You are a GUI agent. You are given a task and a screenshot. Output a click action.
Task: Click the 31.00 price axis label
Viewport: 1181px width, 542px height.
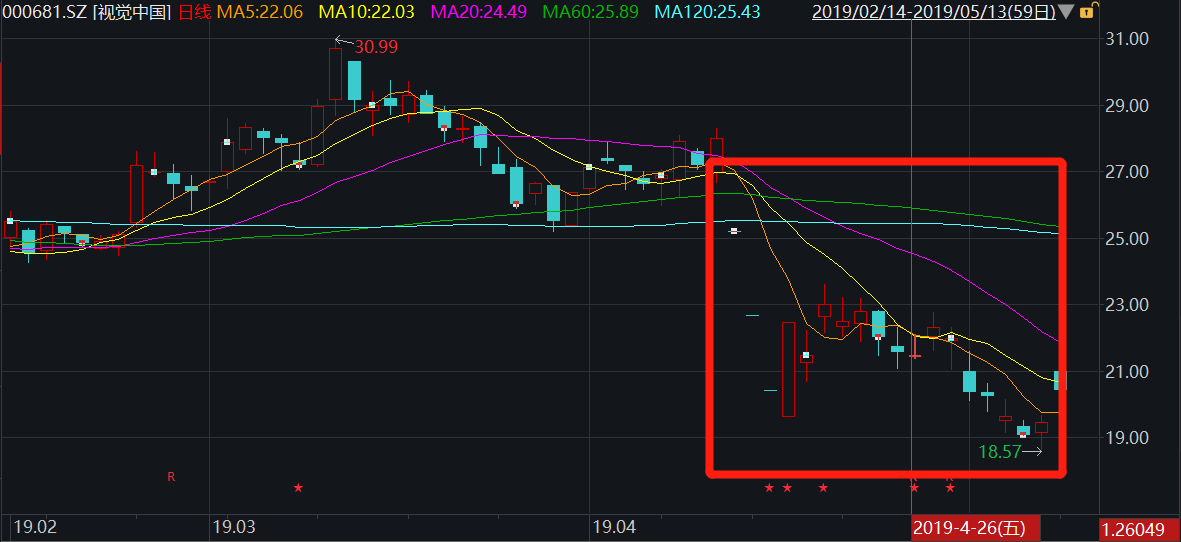(x=1125, y=38)
